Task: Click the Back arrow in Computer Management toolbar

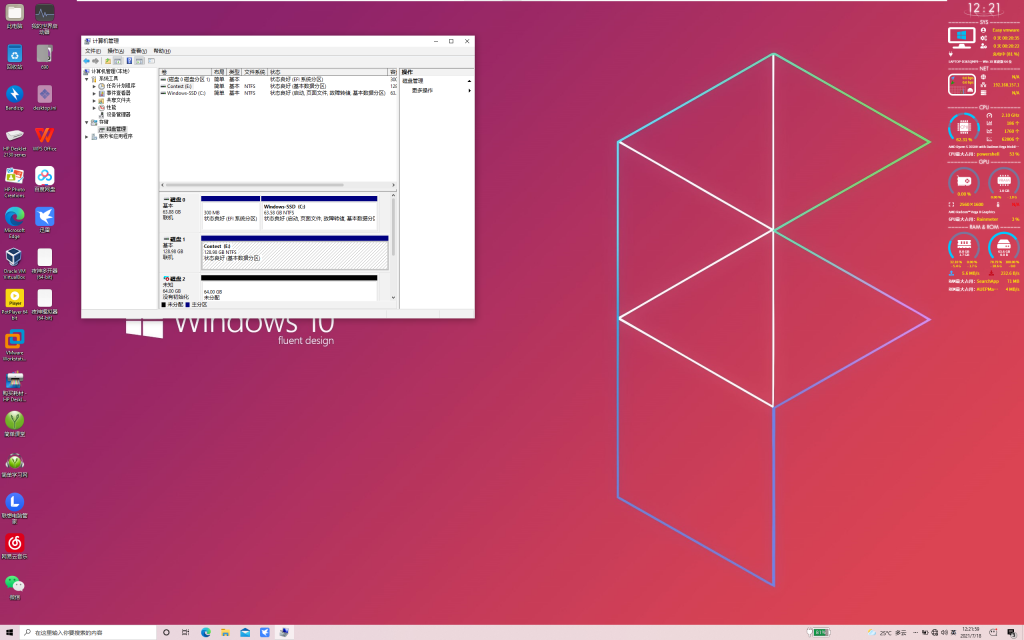Action: point(86,61)
